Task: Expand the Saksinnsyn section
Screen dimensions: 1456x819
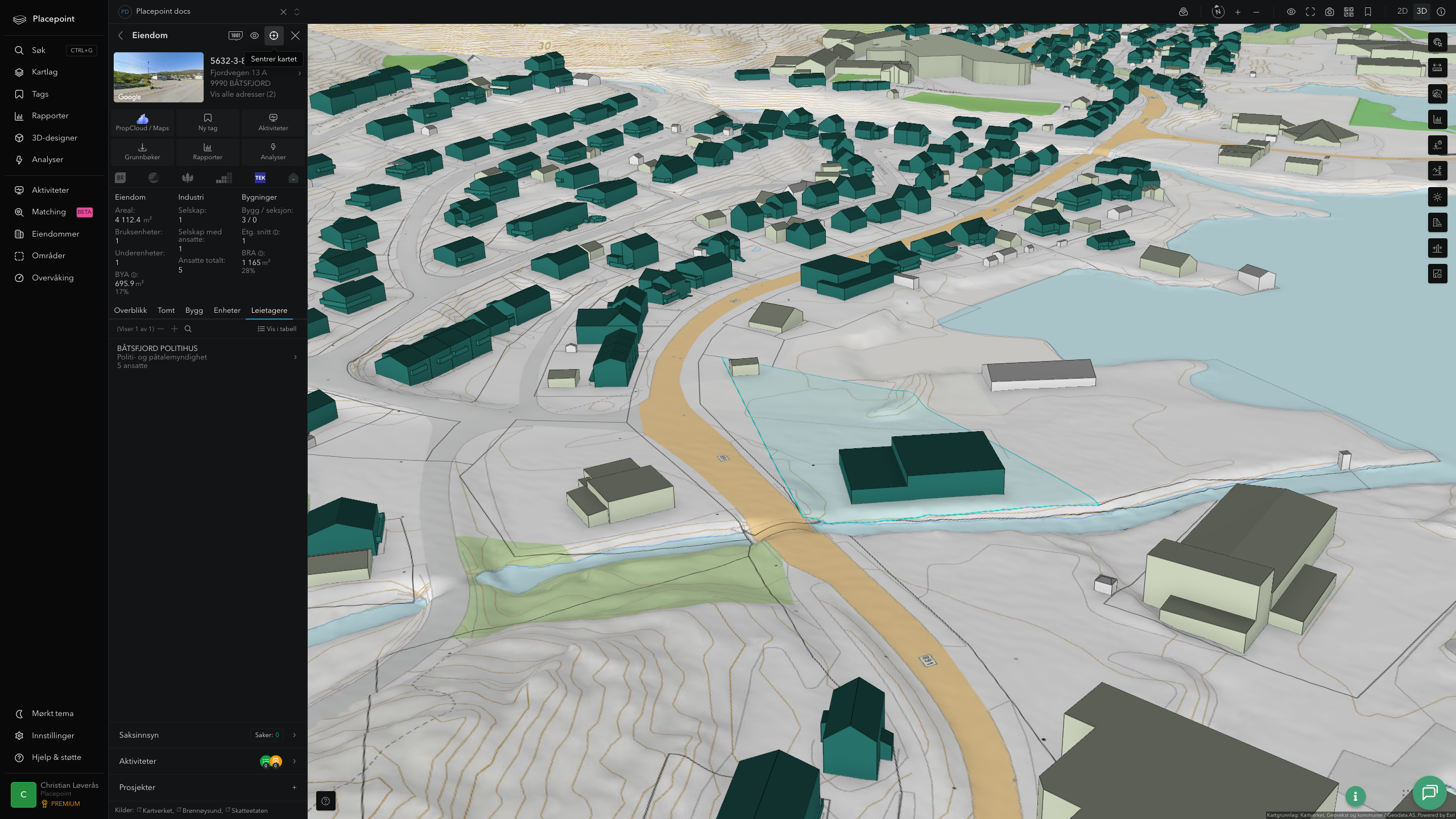Action: 208,735
